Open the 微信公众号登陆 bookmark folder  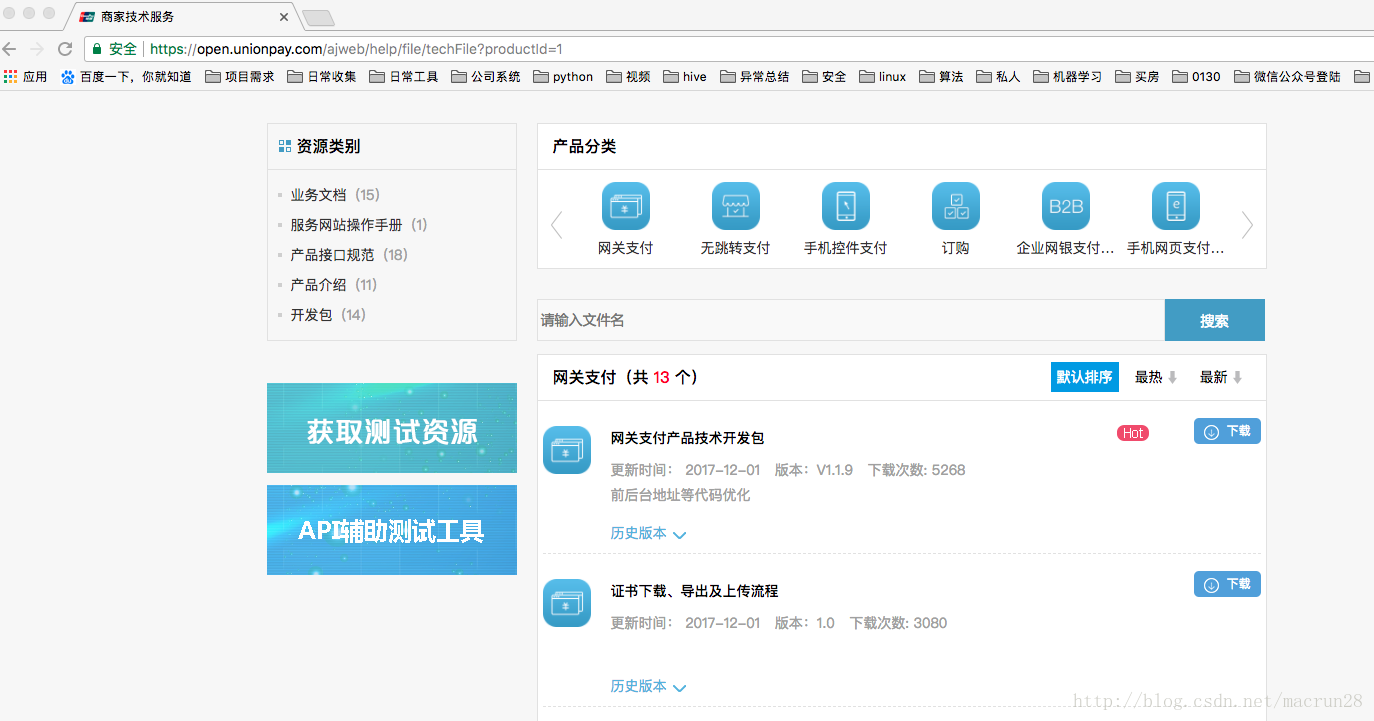[x=1288, y=76]
